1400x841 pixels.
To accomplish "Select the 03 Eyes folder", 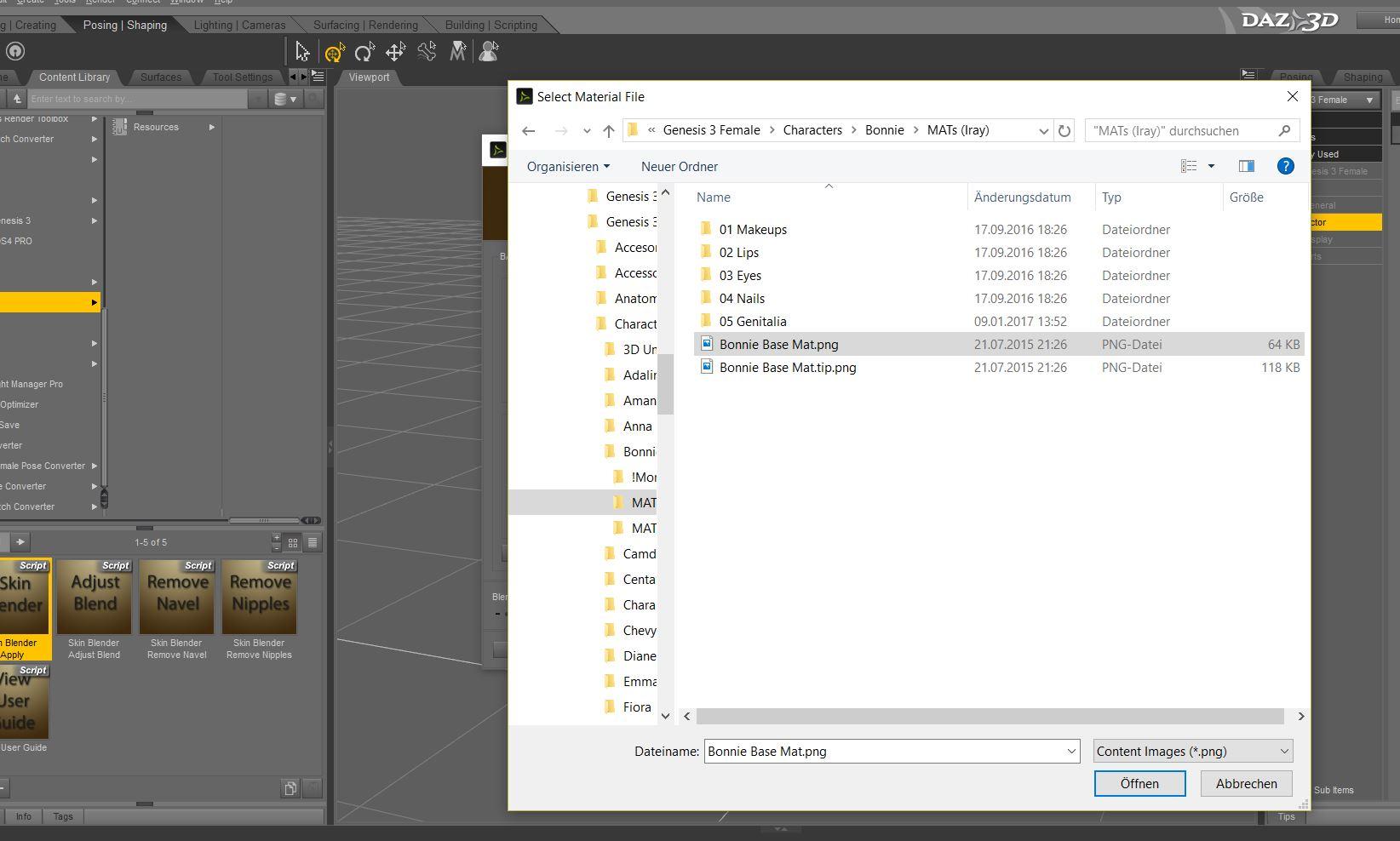I will 740,276.
